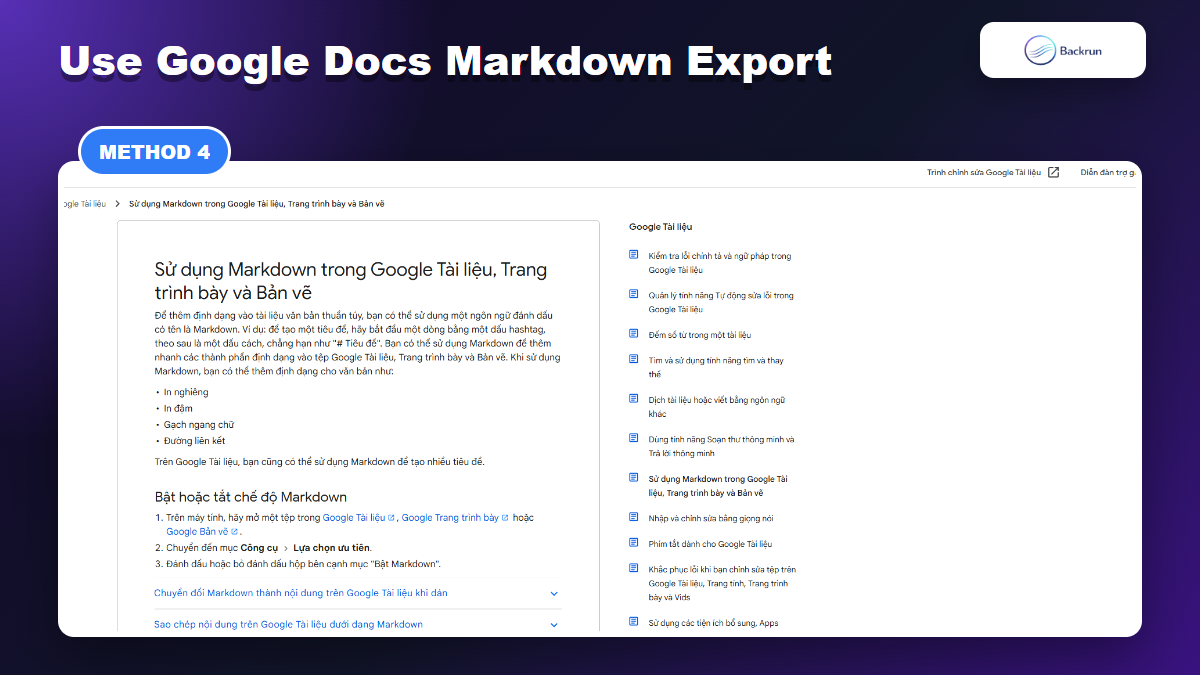
Task: Click the article title 'Sử dụng Markdown trong Google Tài liệu, Trang trình bày và Bản vẽ'
Action: (x=350, y=281)
